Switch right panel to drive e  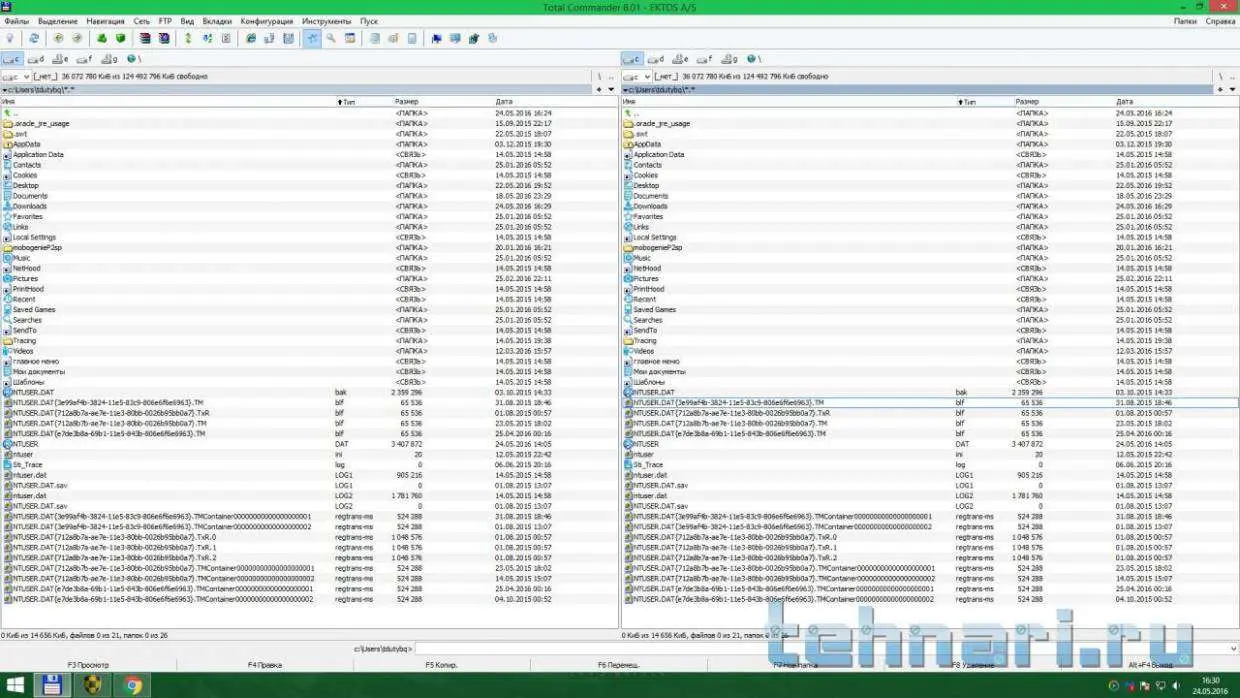pos(681,59)
